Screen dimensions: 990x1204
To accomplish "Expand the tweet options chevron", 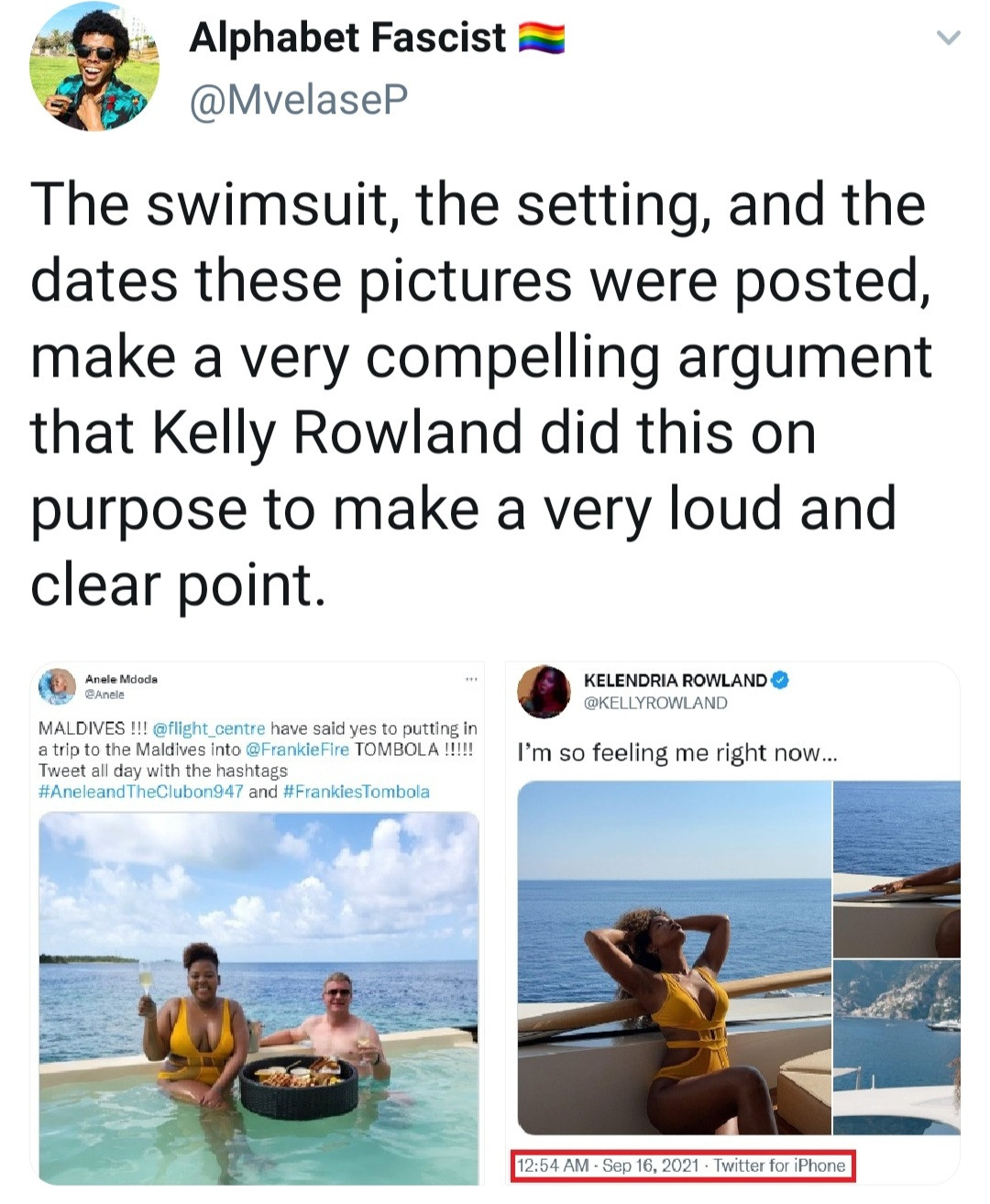I will (949, 38).
